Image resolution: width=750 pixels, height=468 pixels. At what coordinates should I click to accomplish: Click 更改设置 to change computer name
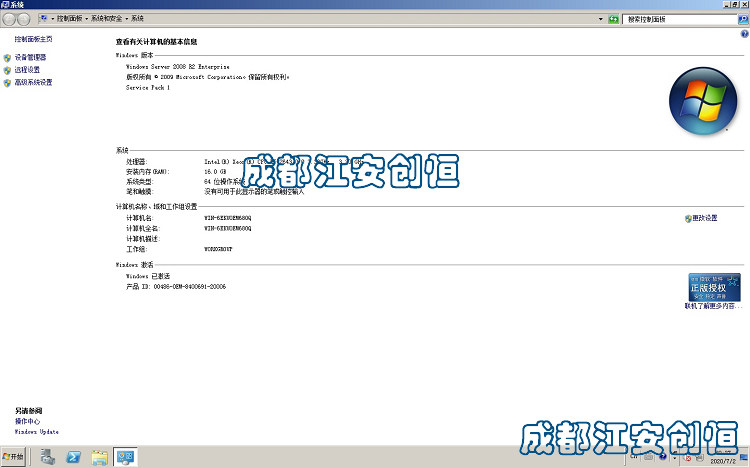pos(705,218)
